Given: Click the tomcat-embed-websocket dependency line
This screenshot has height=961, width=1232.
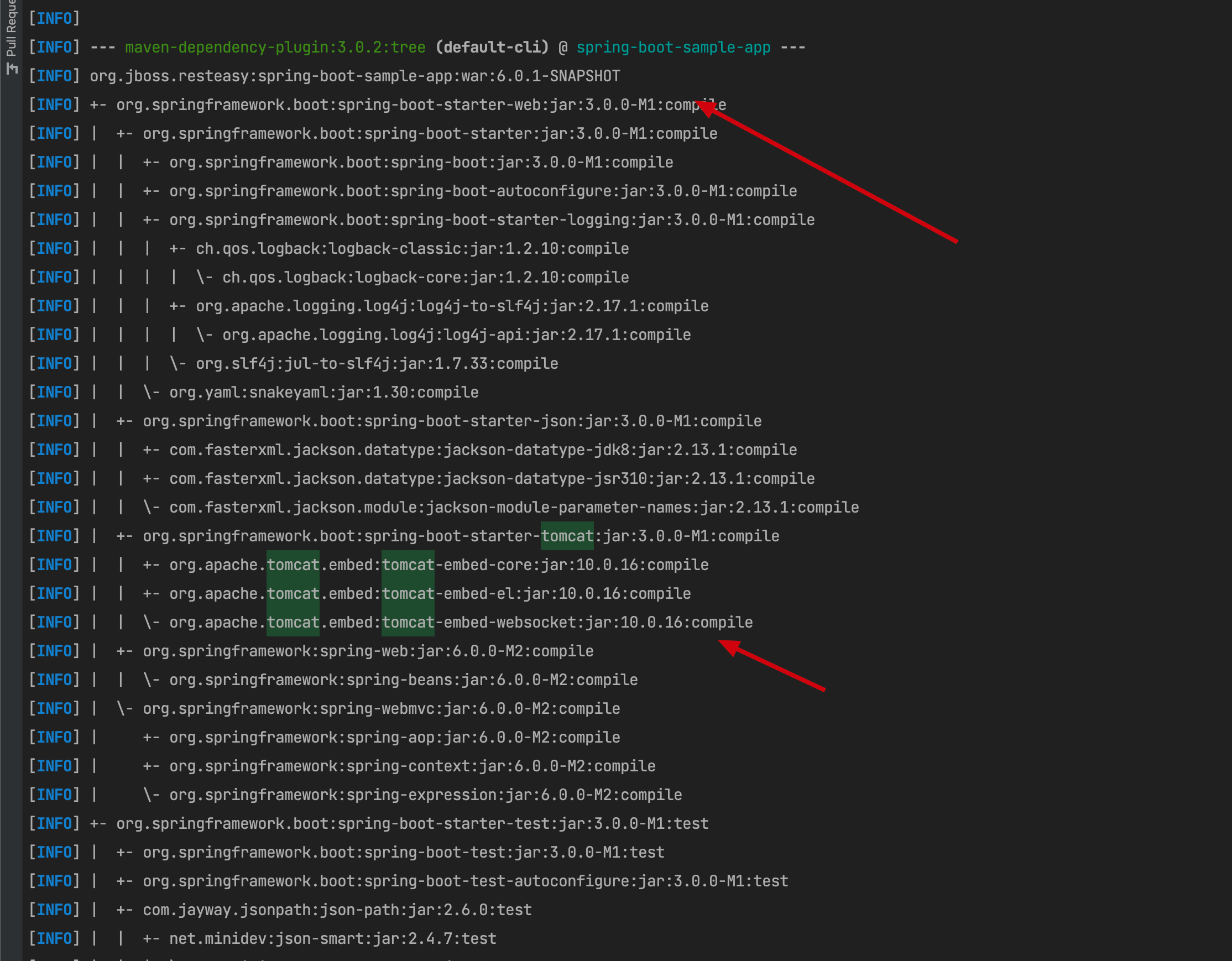Looking at the screenshot, I should 460,622.
